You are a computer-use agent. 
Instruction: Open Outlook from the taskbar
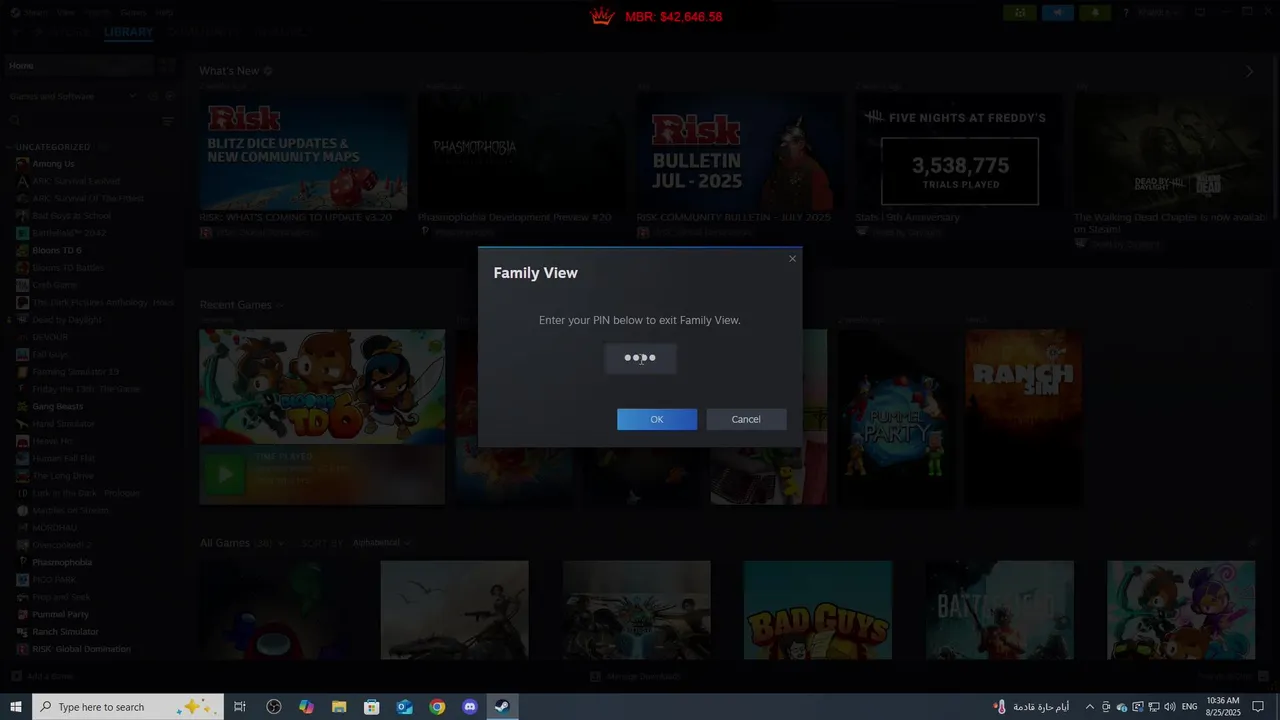click(x=404, y=707)
